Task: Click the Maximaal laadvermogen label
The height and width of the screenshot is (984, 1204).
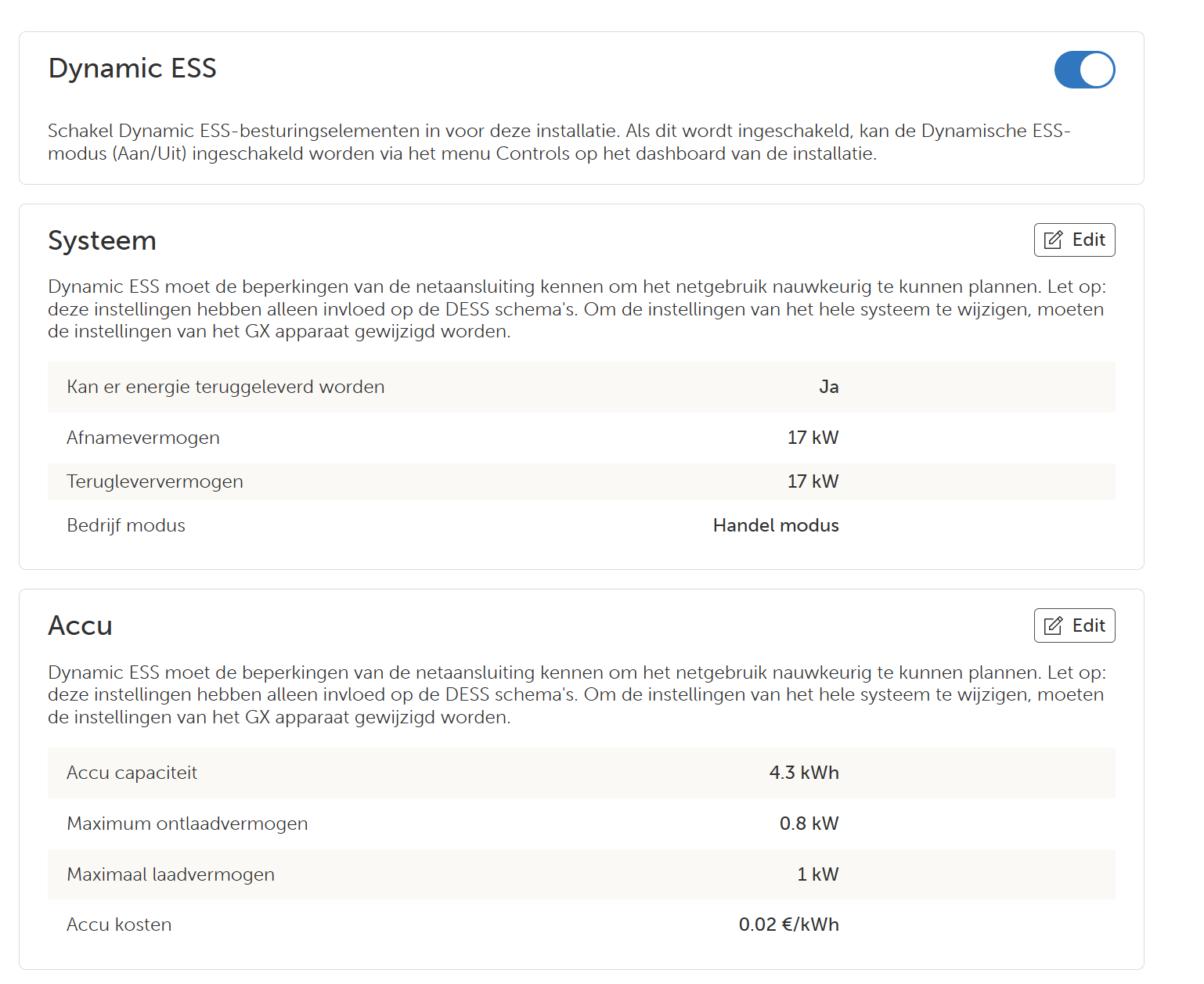Action: tap(171, 874)
